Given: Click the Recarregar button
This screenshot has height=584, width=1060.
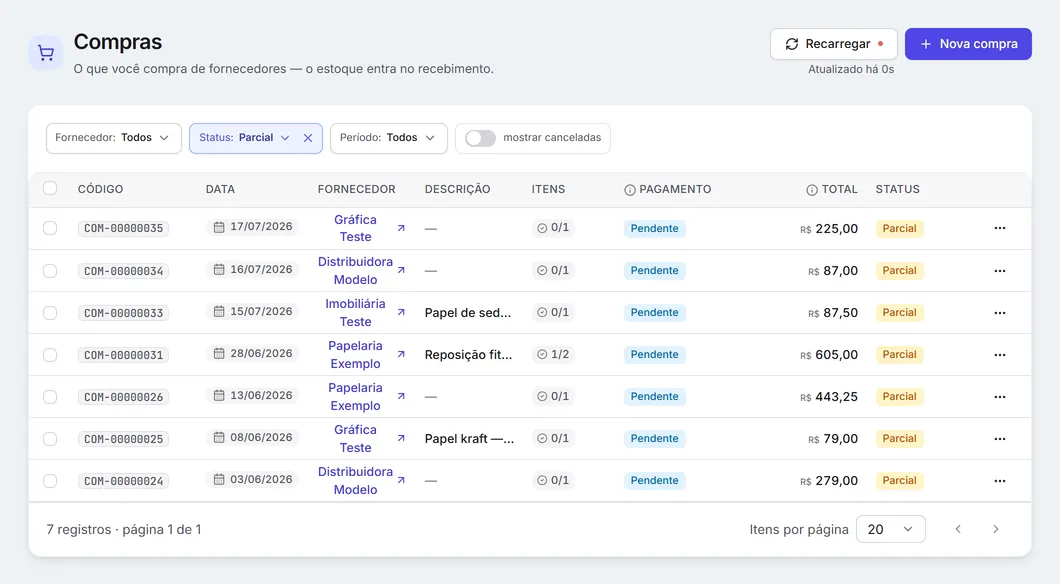Looking at the screenshot, I should [x=834, y=44].
